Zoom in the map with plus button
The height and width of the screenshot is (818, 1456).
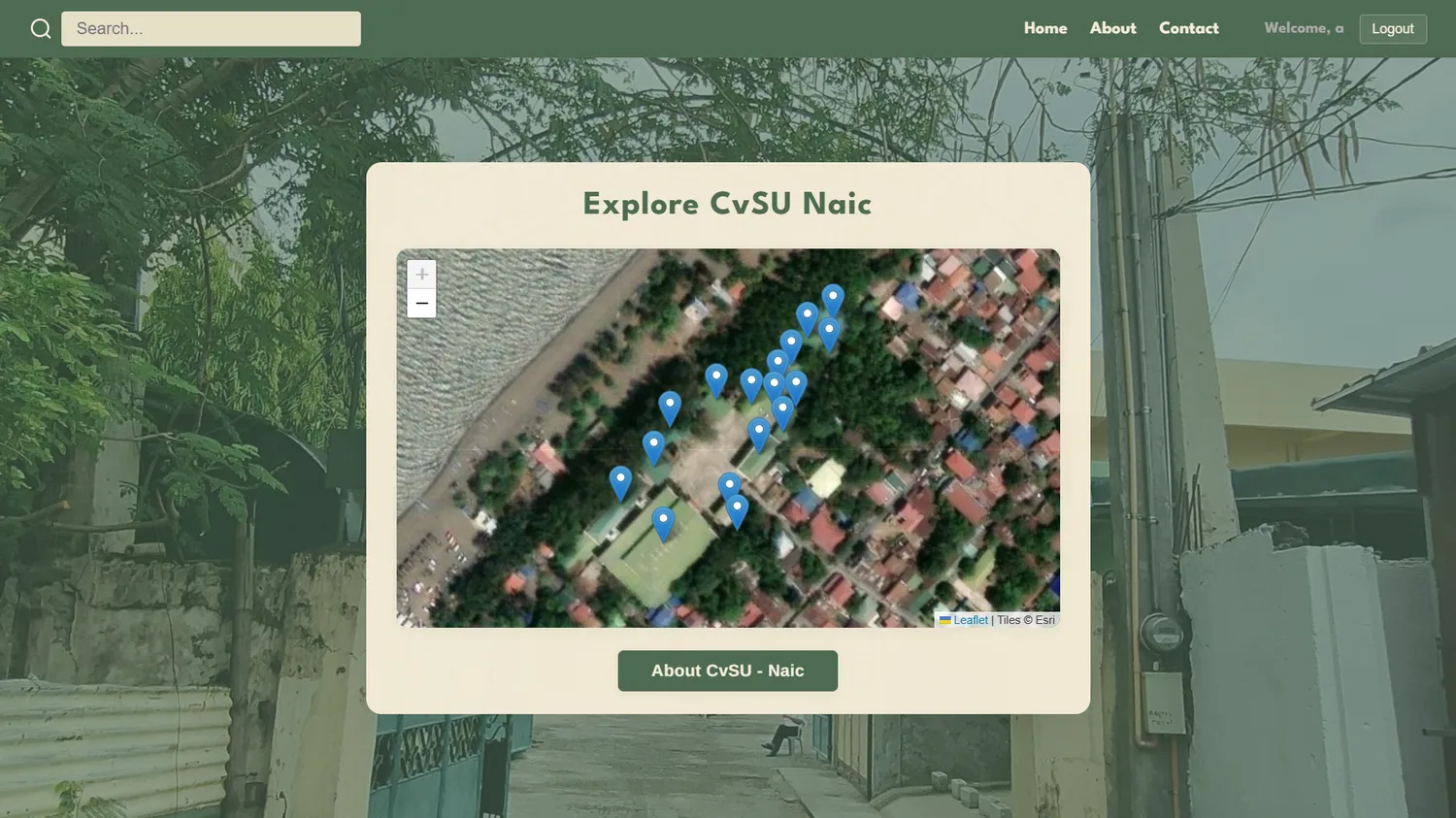click(421, 275)
